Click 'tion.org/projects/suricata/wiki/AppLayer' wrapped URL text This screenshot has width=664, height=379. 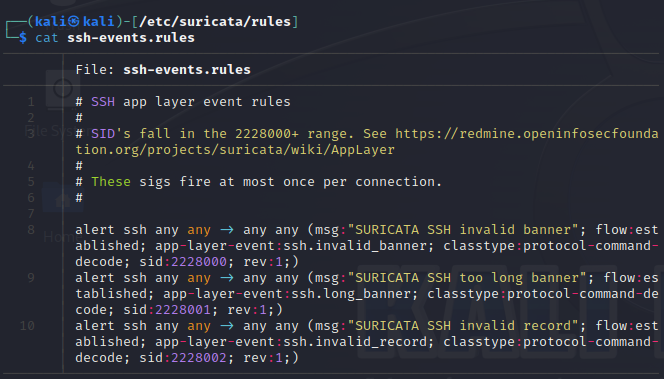pos(235,150)
